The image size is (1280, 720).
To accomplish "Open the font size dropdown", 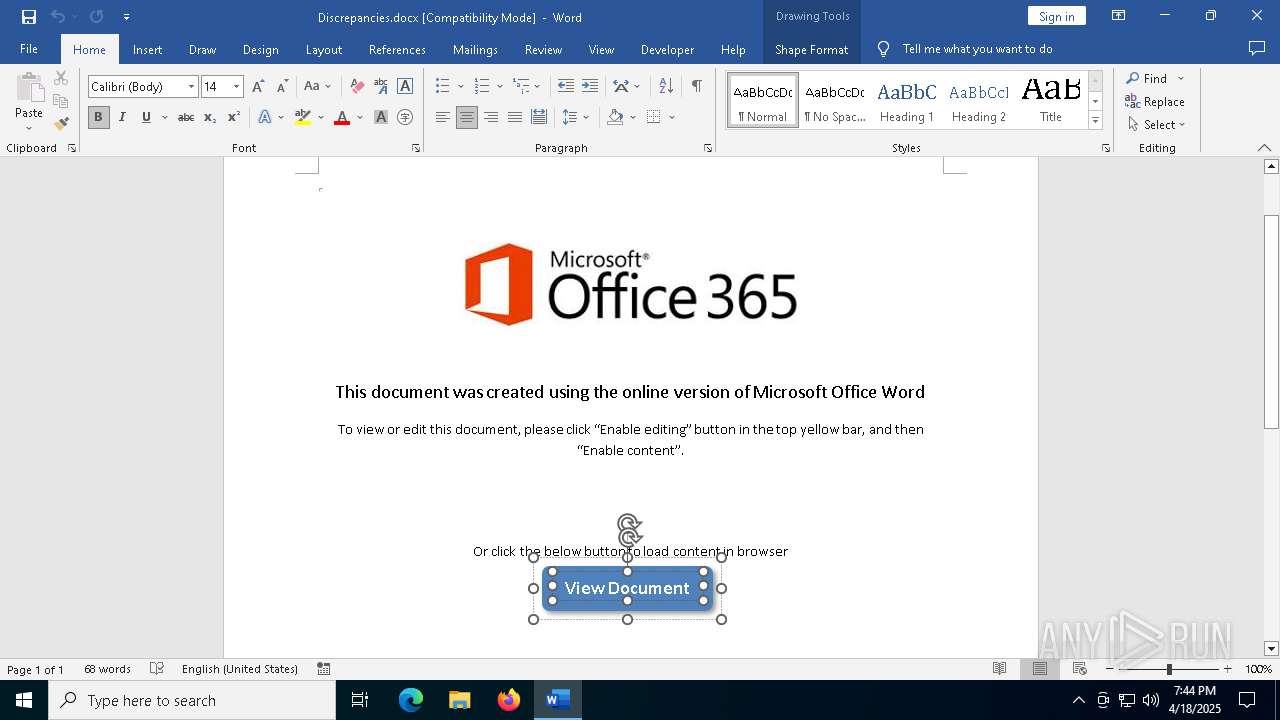I will click(236, 87).
